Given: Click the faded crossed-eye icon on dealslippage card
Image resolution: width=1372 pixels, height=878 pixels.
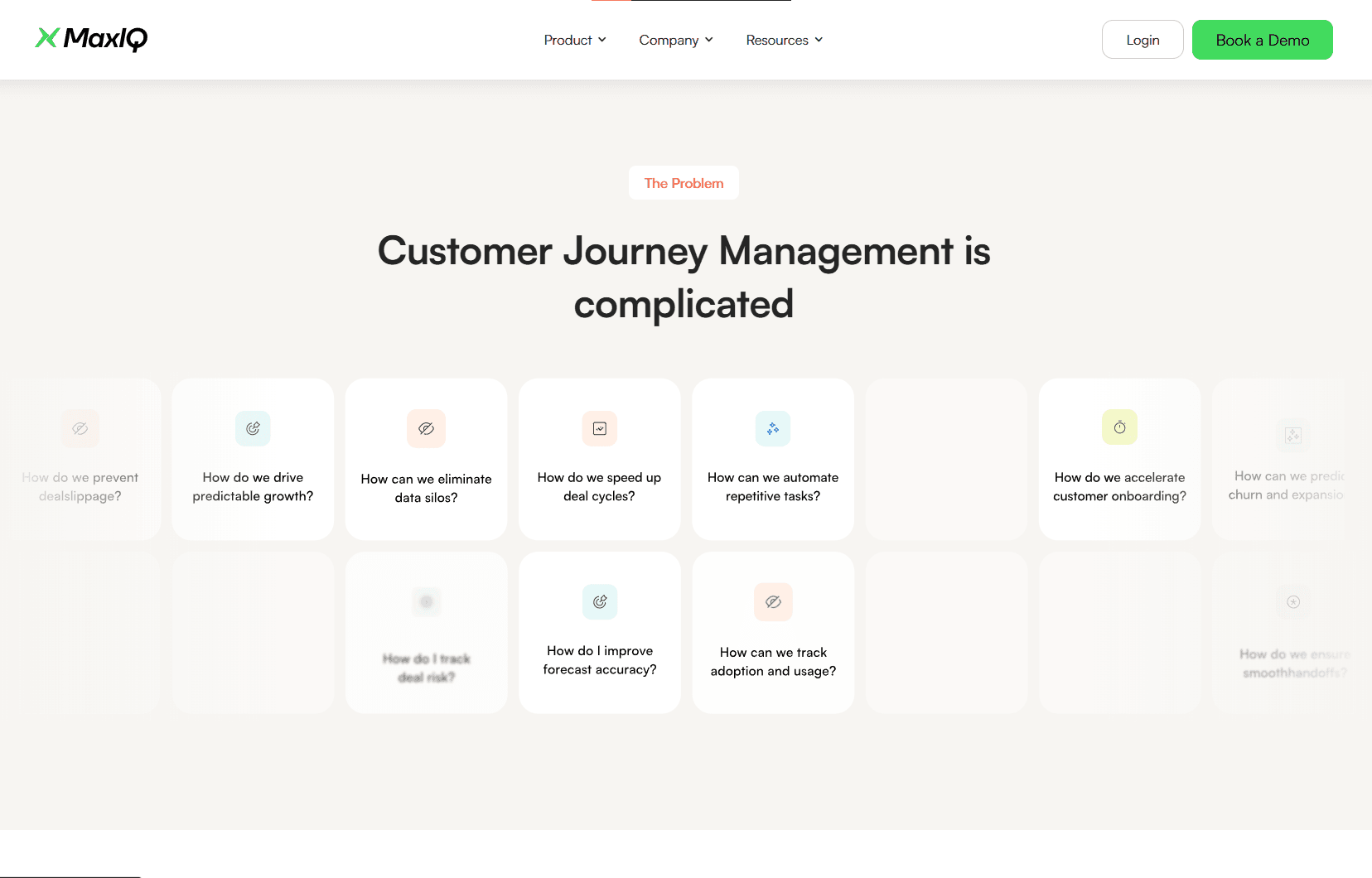Looking at the screenshot, I should (80, 428).
